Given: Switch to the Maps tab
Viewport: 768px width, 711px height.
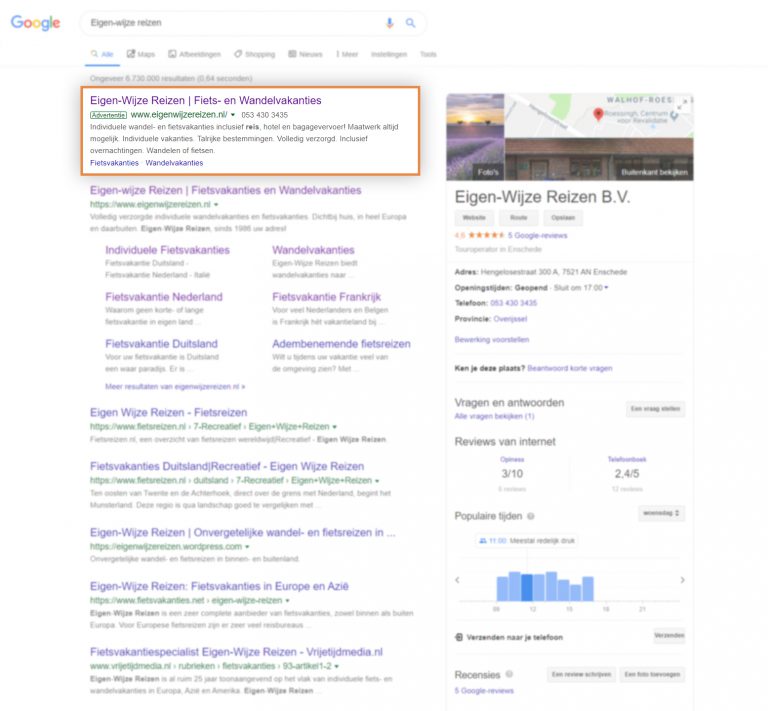Looking at the screenshot, I should click(x=141, y=54).
